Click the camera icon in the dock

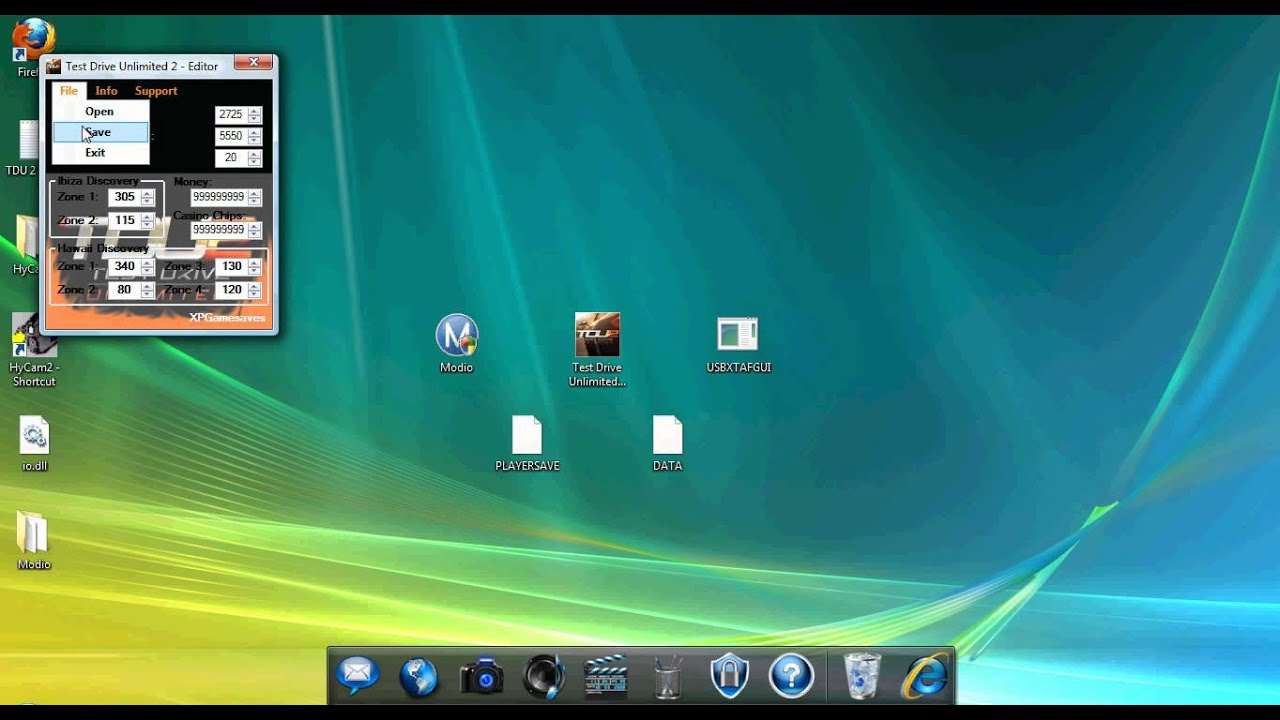tap(482, 677)
